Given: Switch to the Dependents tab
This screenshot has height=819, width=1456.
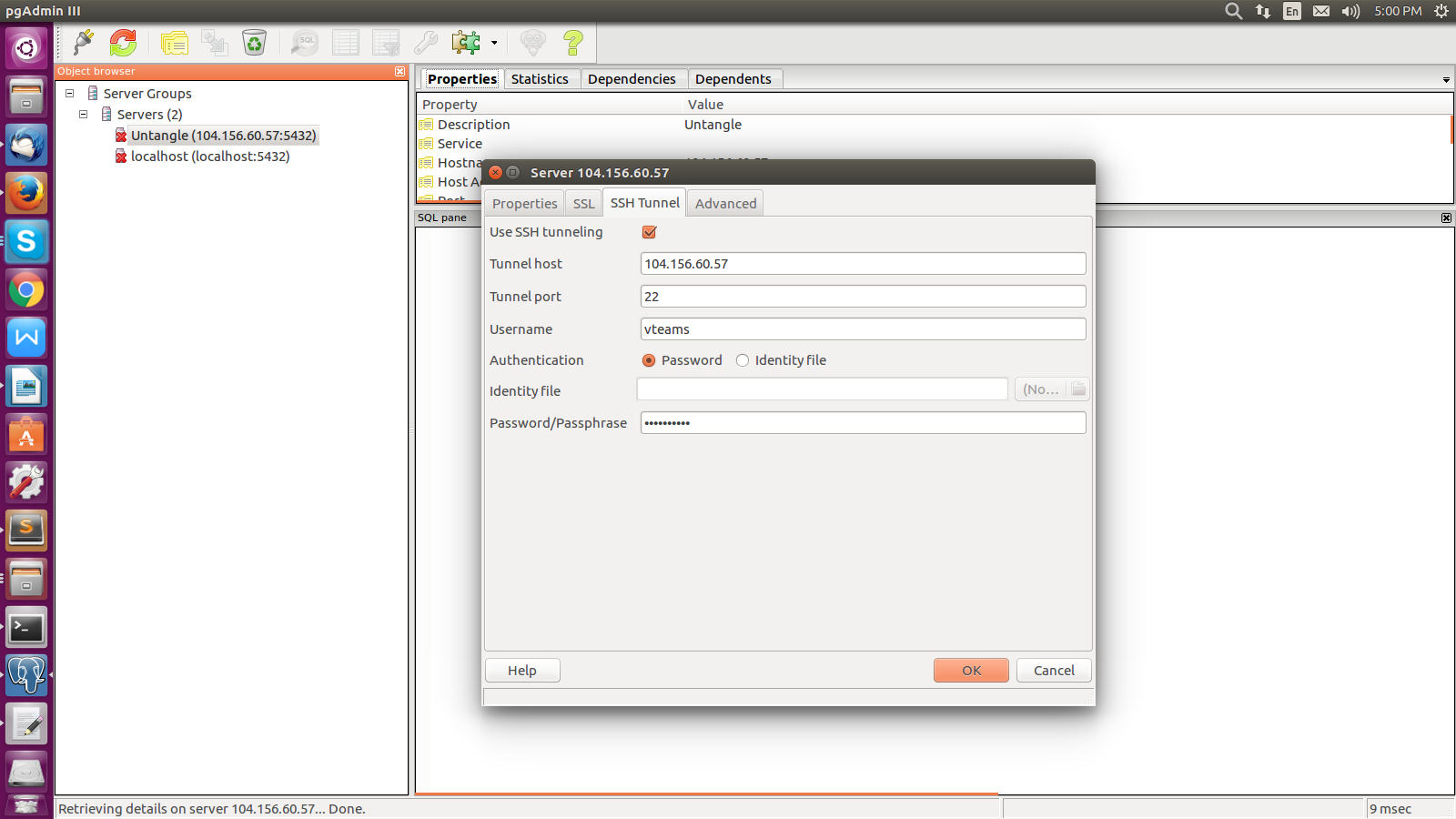Looking at the screenshot, I should pos(733,79).
